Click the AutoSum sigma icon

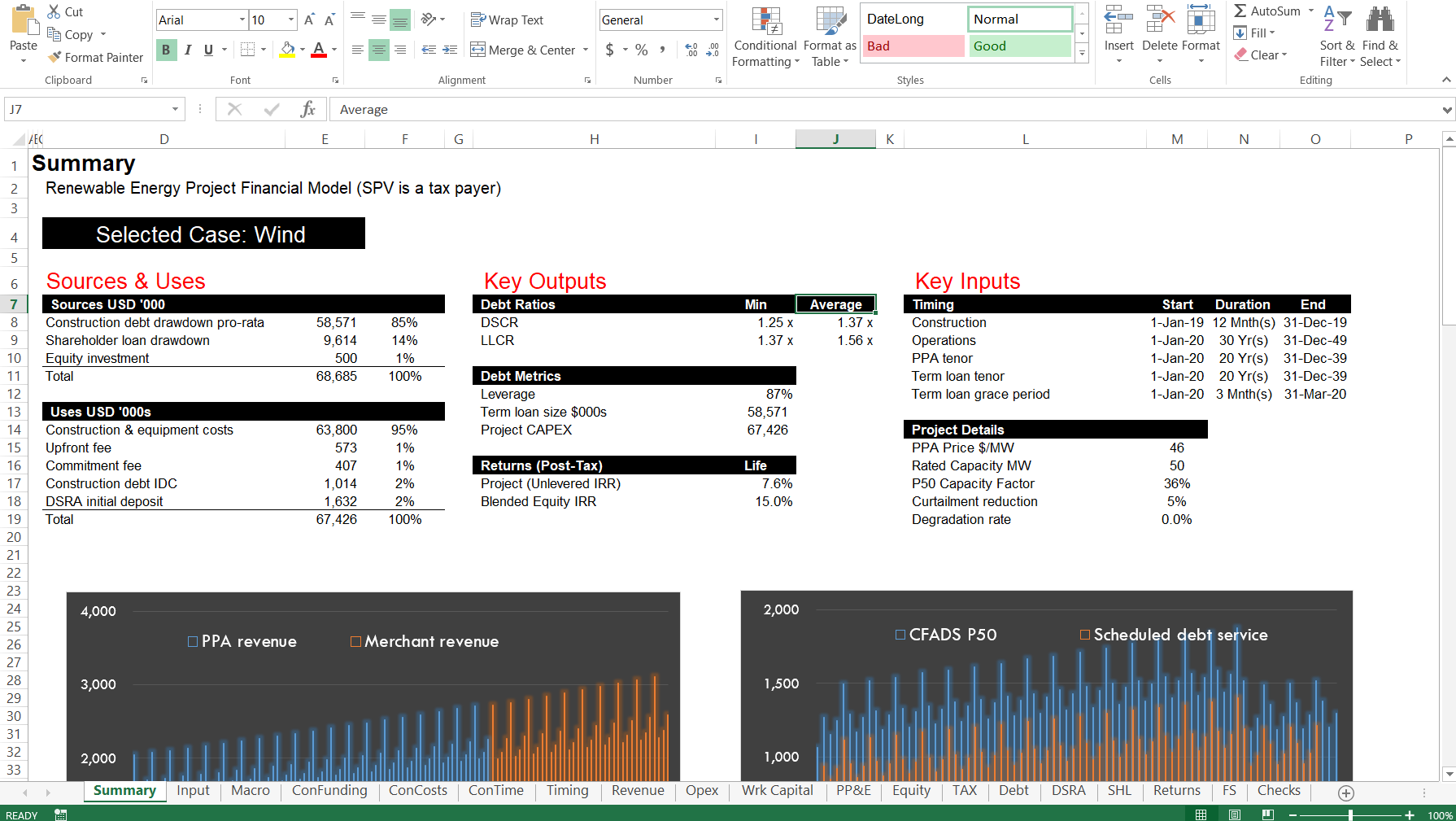coord(1240,11)
